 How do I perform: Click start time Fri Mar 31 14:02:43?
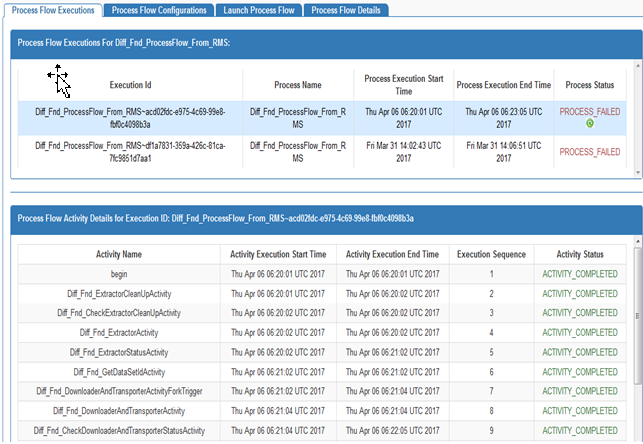(x=404, y=152)
